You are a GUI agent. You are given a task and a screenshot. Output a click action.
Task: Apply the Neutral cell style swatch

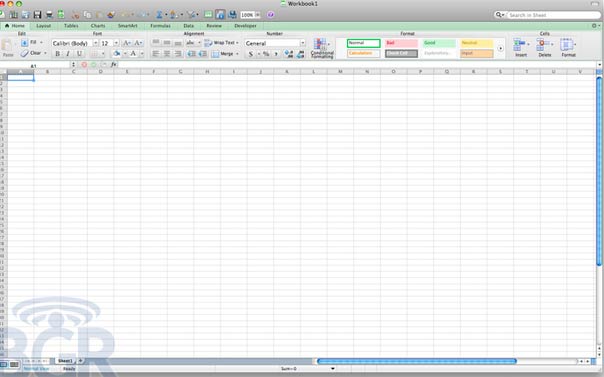pyautogui.click(x=476, y=43)
